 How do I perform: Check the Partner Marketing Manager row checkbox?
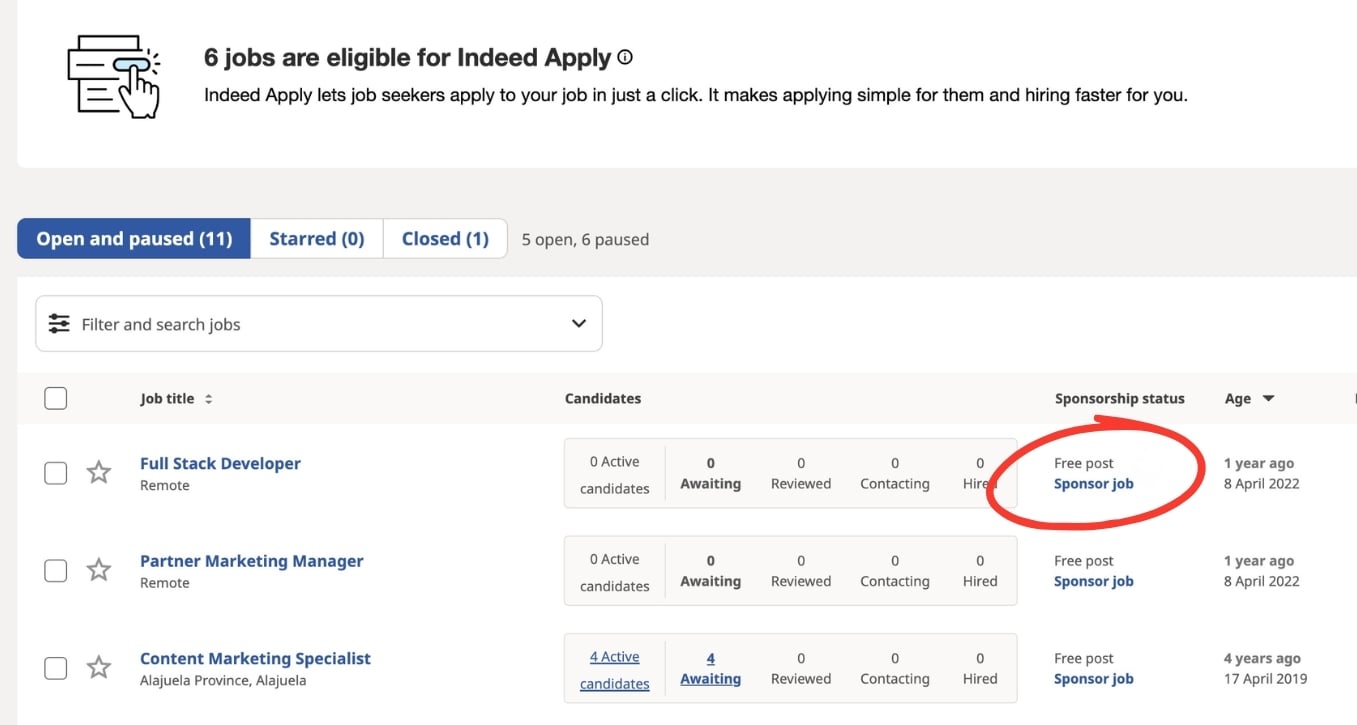pos(56,570)
